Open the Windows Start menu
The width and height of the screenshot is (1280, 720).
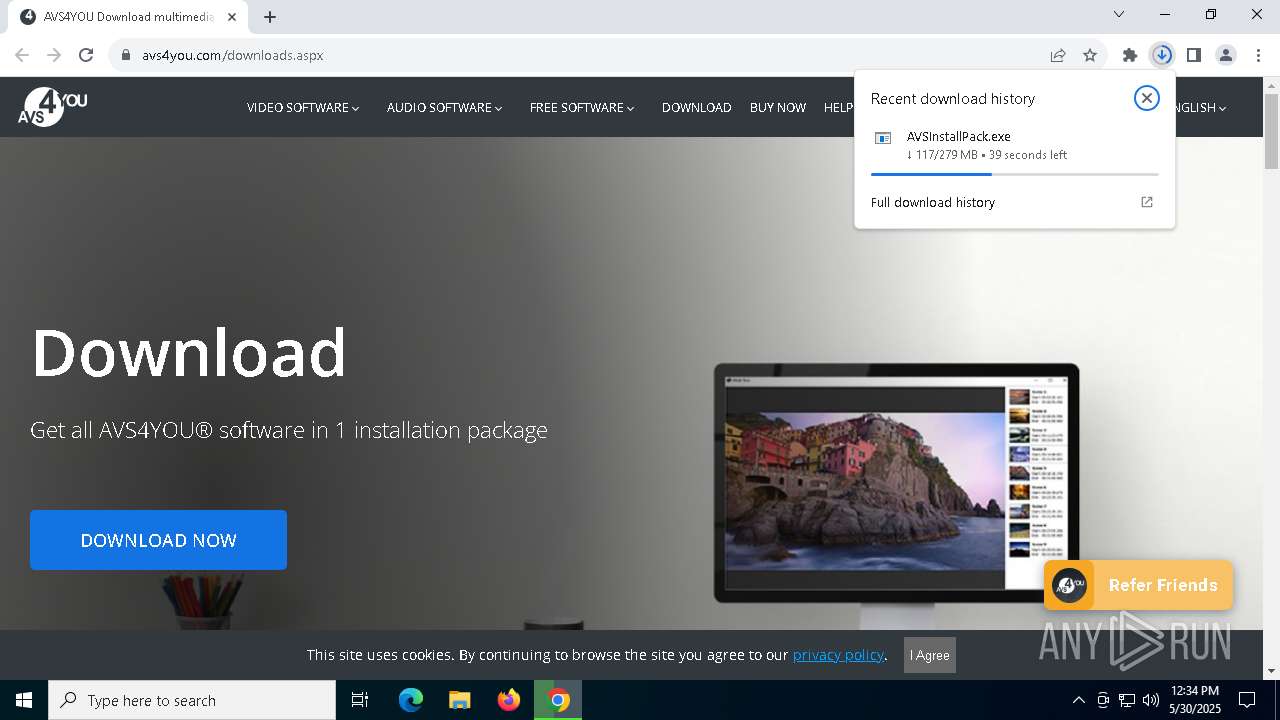tap(24, 700)
